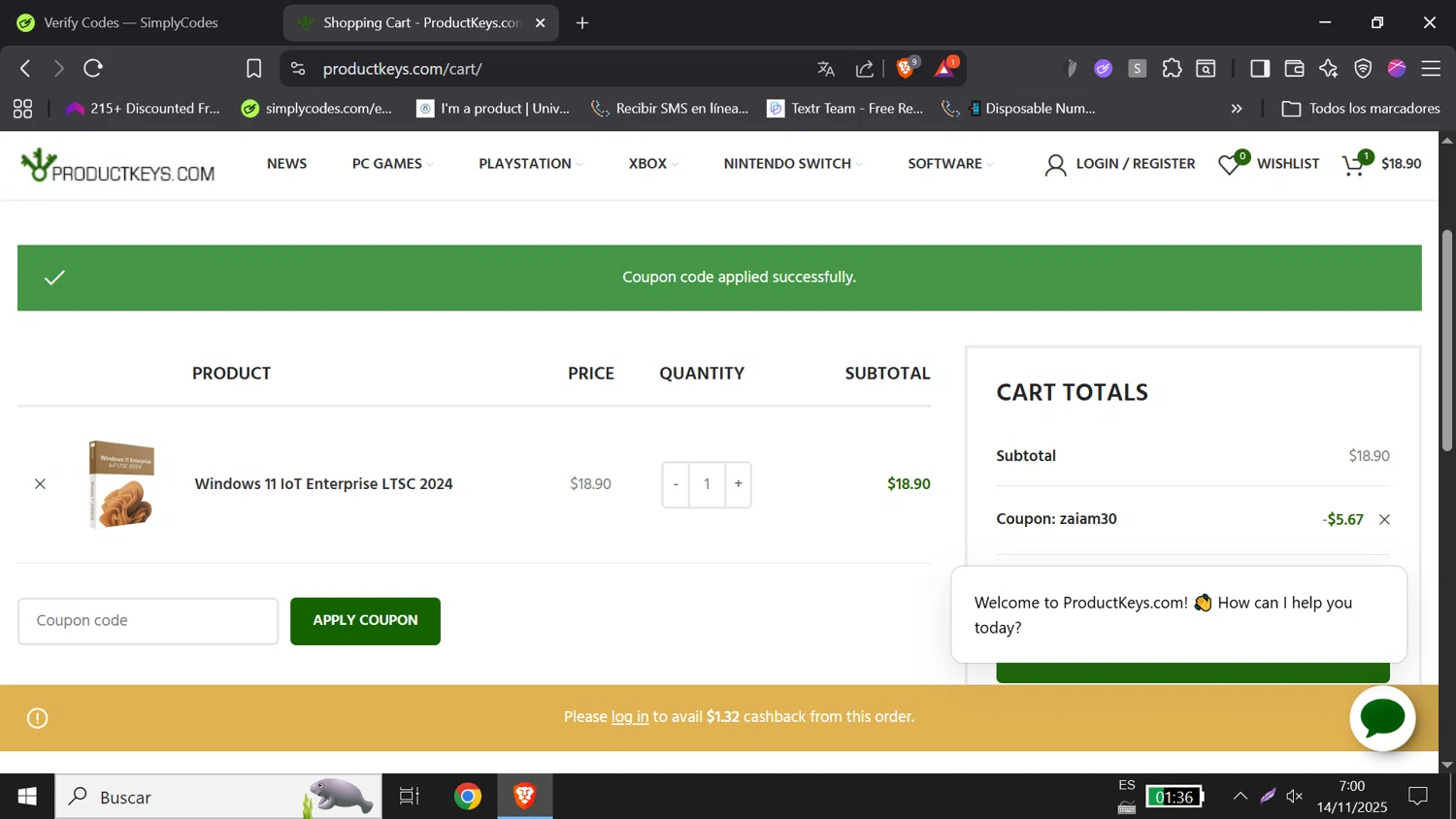Show hidden system tray icons
Image resolution: width=1456 pixels, height=819 pixels.
point(1240,797)
